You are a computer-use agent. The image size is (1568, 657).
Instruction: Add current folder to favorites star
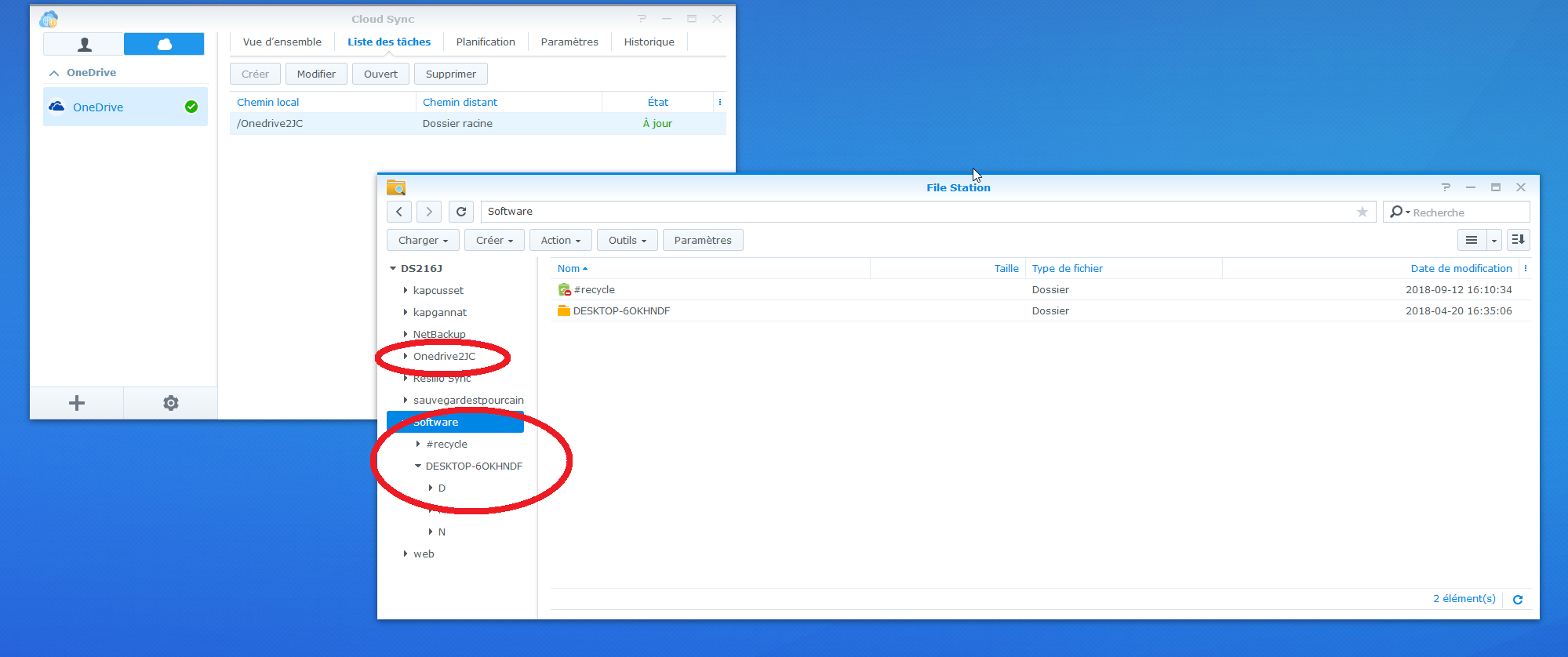pyautogui.click(x=1362, y=212)
